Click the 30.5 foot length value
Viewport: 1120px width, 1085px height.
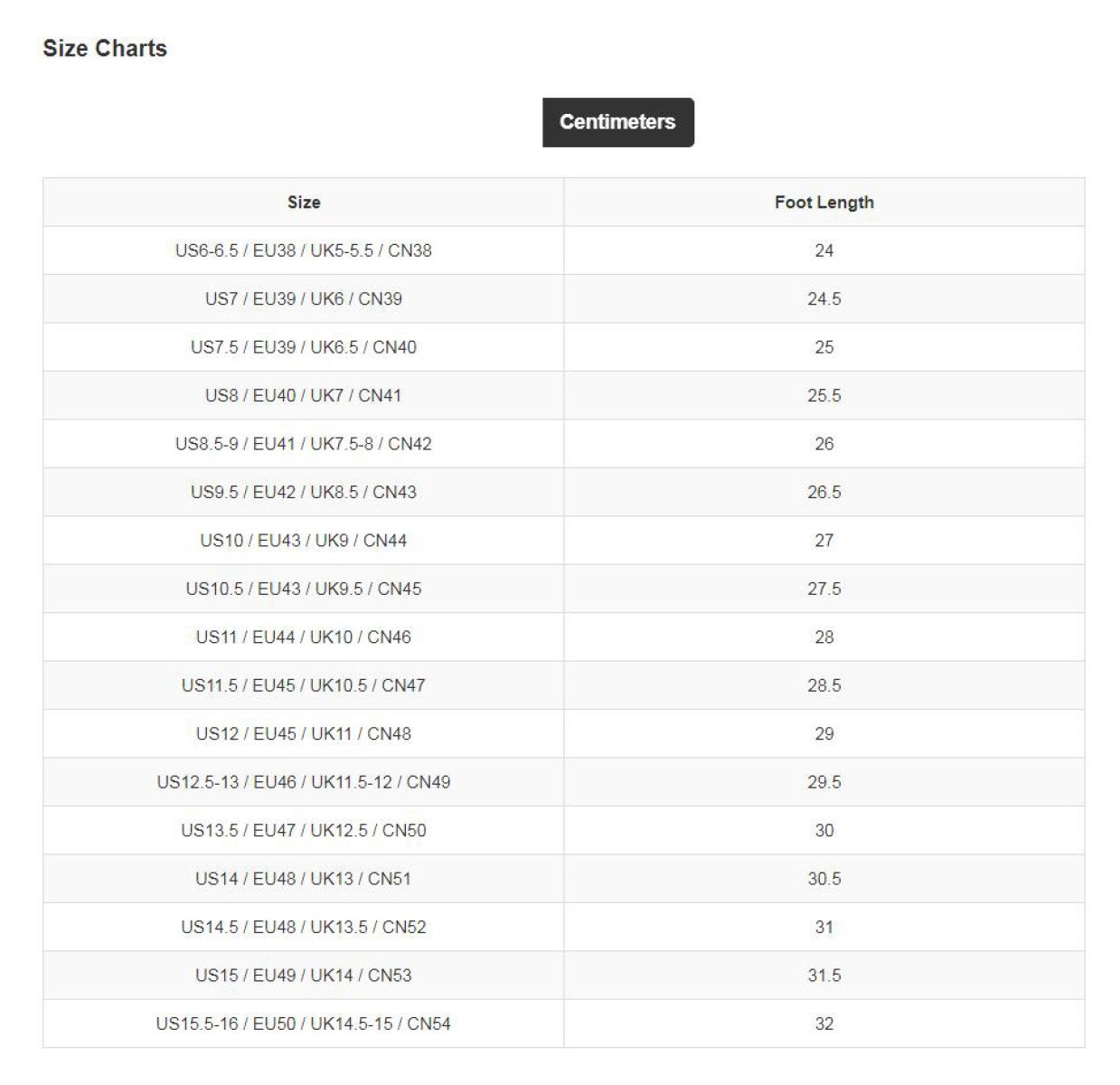tap(824, 879)
